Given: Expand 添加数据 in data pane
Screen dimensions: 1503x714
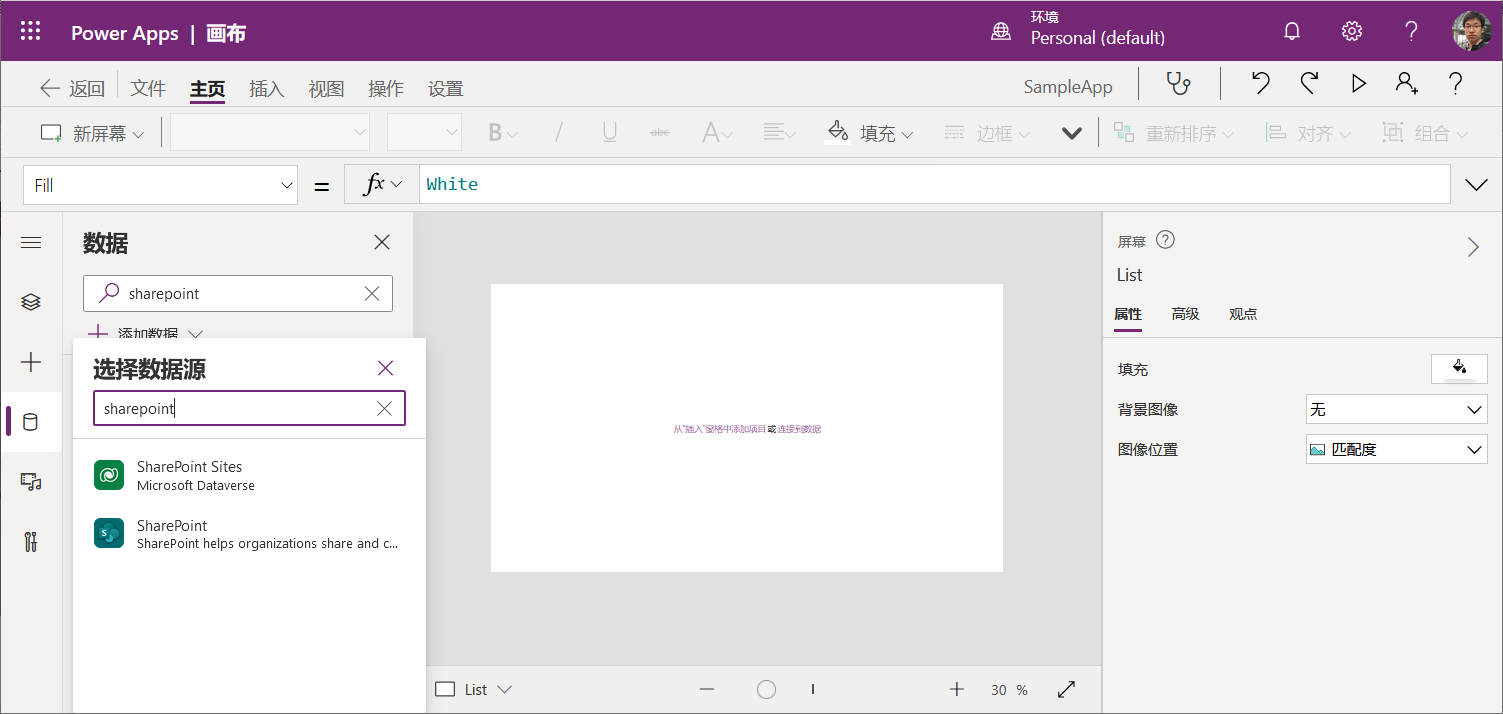Looking at the screenshot, I should click(146, 333).
